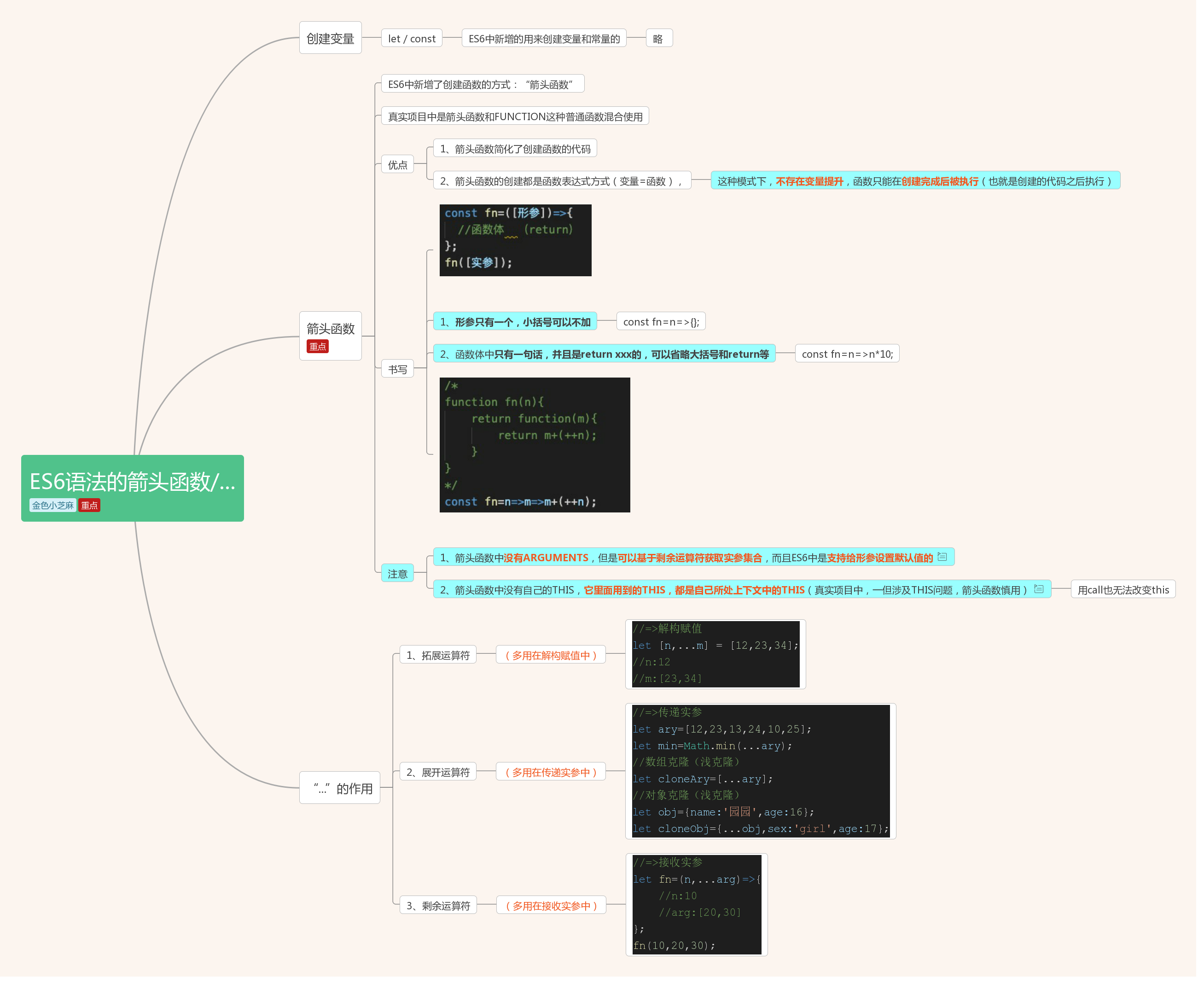Select the let / const subtopic

(414, 39)
